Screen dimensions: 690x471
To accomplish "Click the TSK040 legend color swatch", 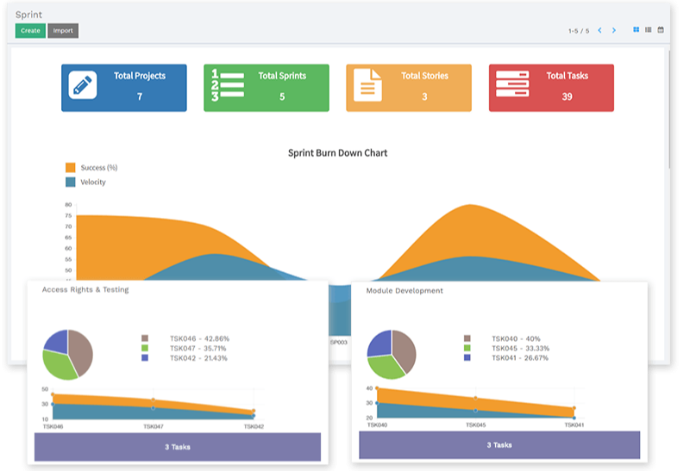I will (468, 338).
